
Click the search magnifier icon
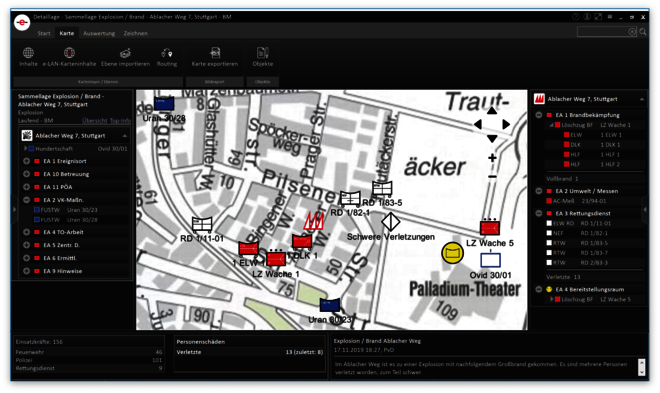pyautogui.click(x=643, y=32)
